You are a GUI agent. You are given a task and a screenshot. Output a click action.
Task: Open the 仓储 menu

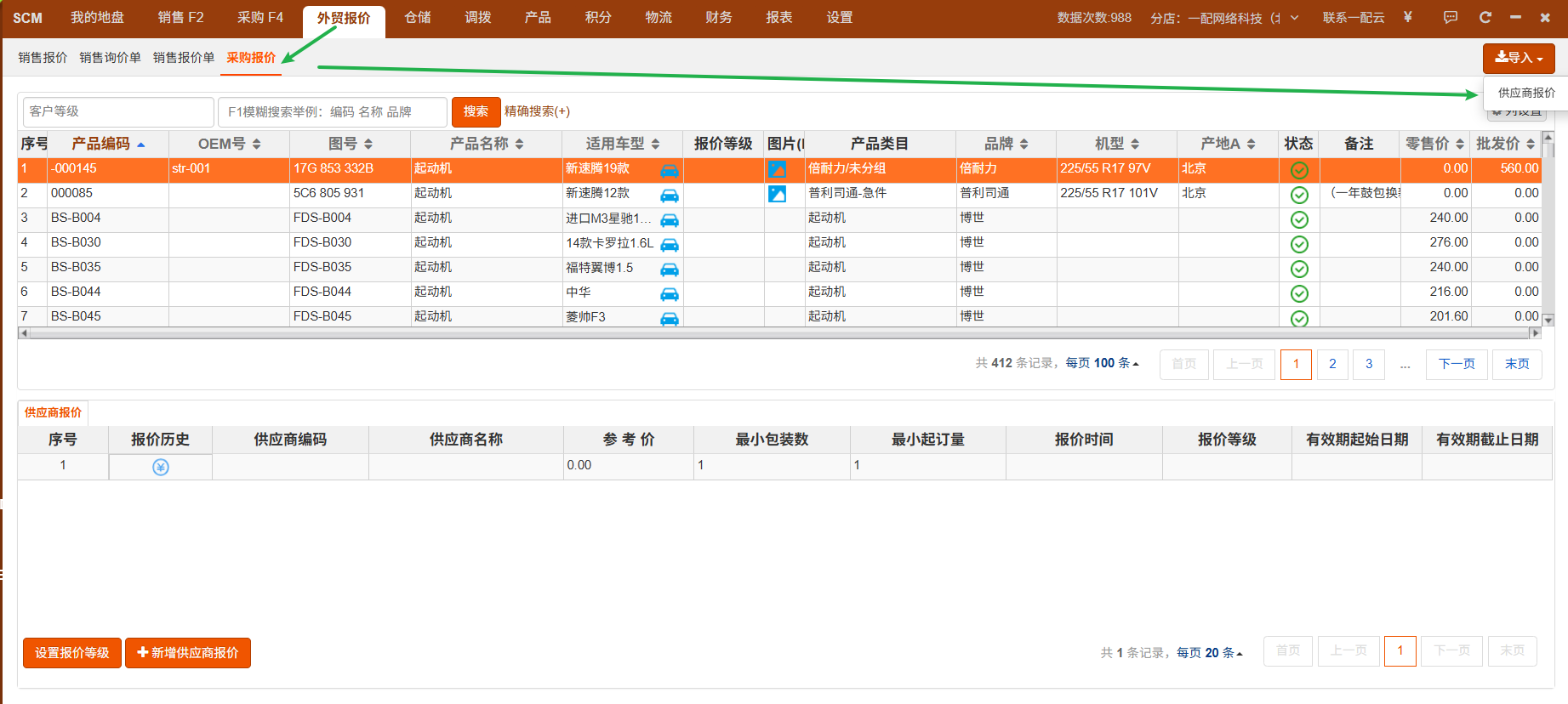(418, 18)
